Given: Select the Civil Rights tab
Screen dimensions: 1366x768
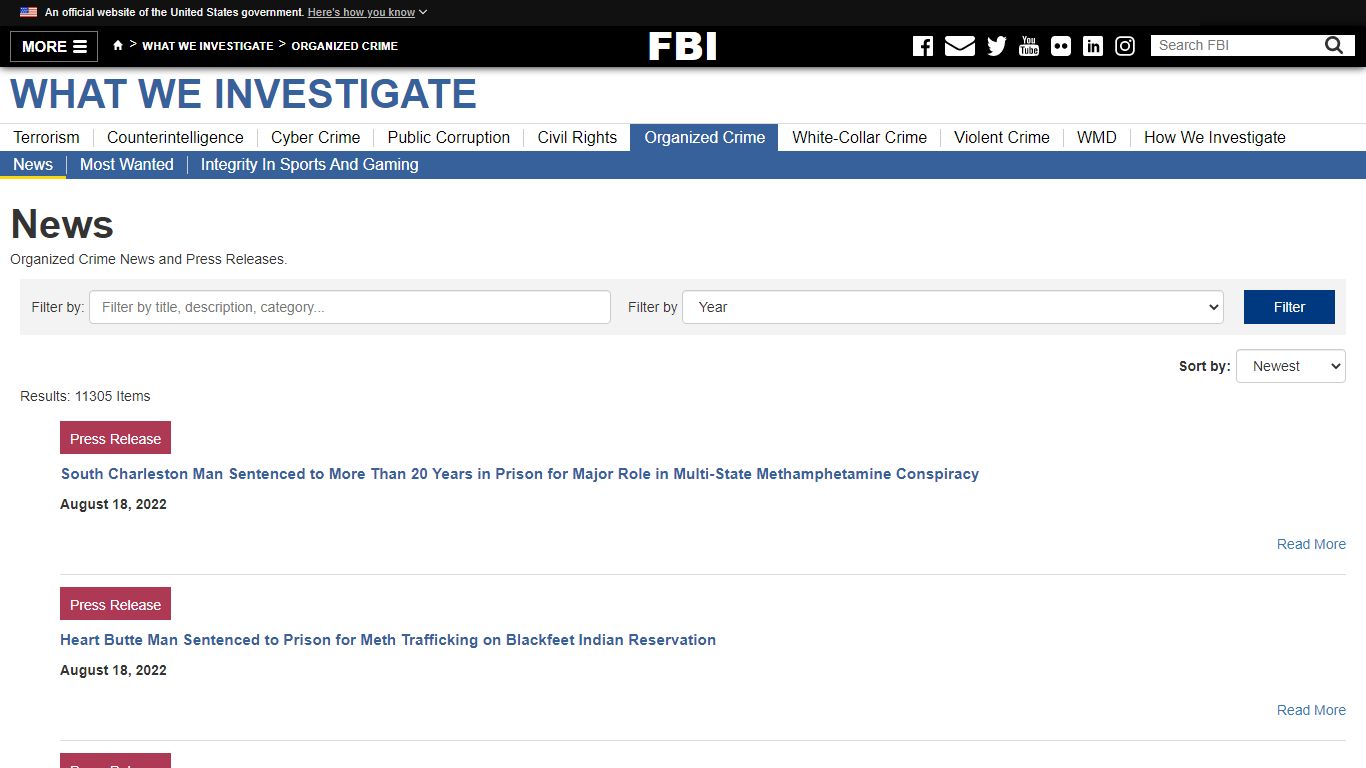Looking at the screenshot, I should pos(577,137).
